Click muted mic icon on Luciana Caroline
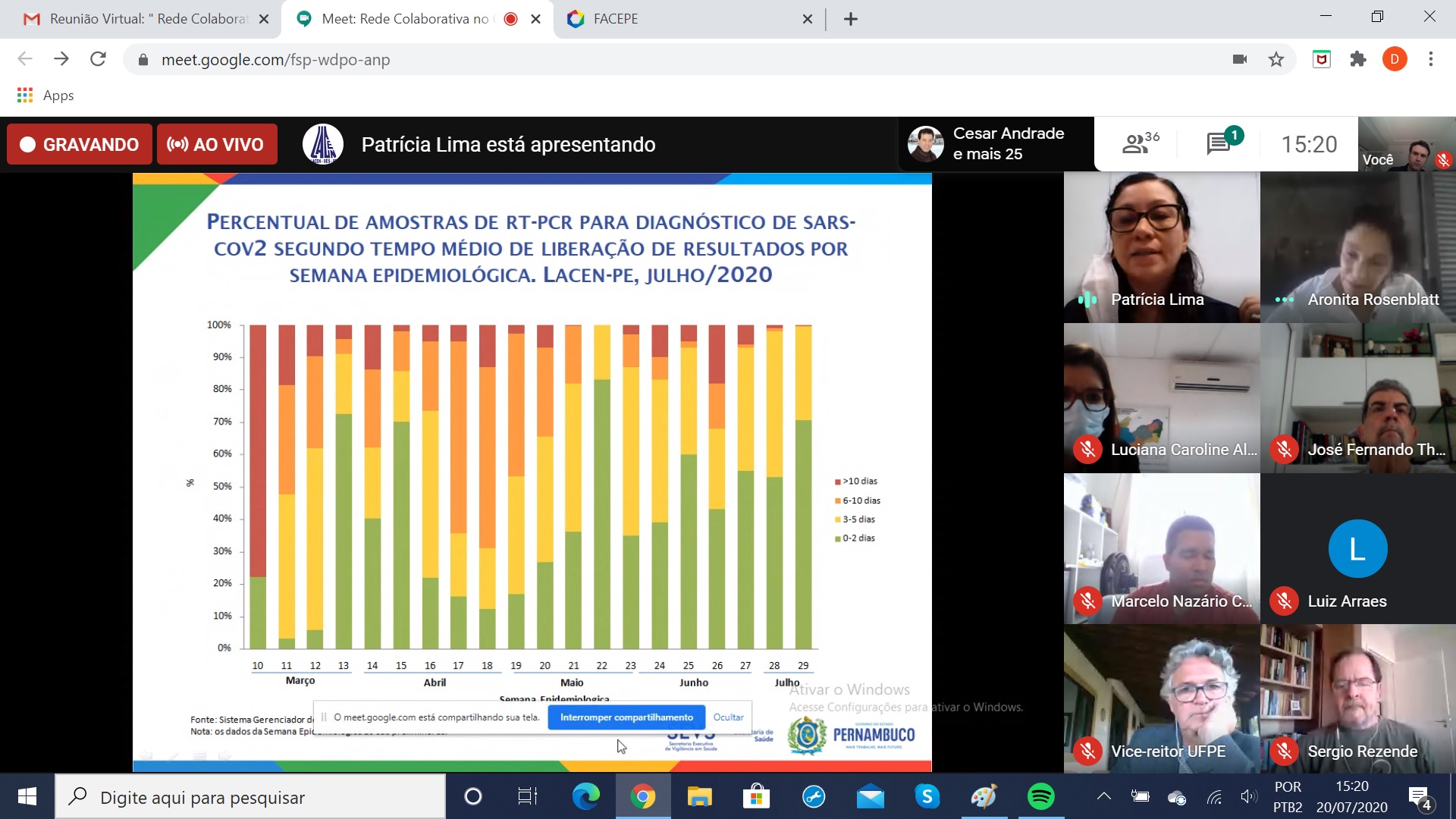The height and width of the screenshot is (819, 1456). click(x=1087, y=450)
